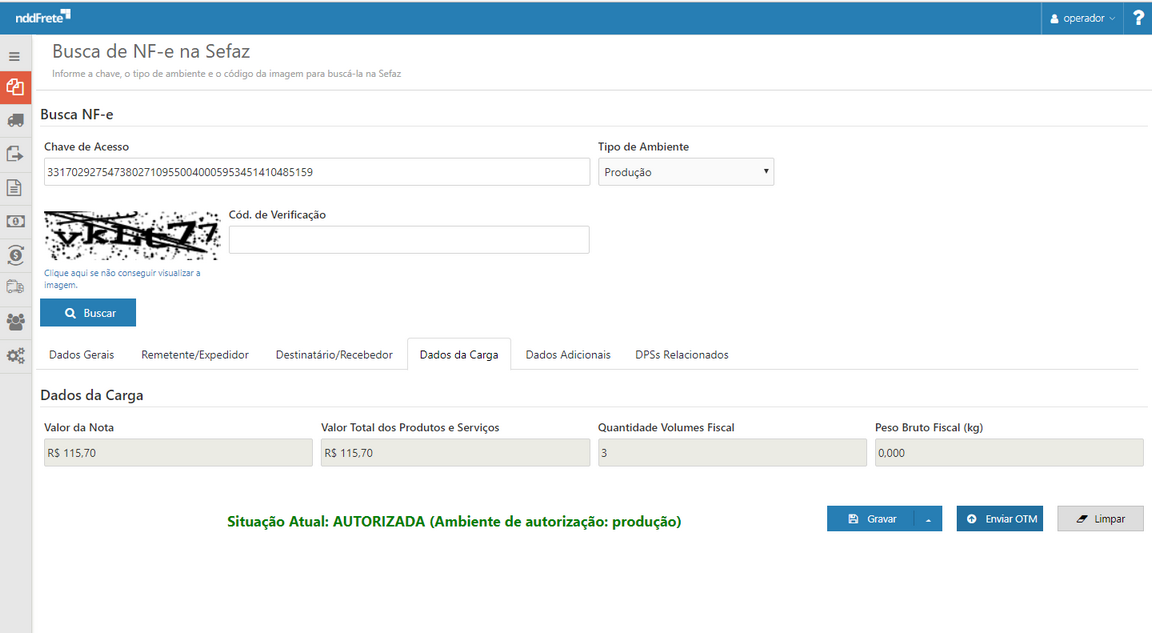Viewport: 1152px width, 633px height.
Task: Switch to the Dados Gerais tab
Action: tap(81, 355)
